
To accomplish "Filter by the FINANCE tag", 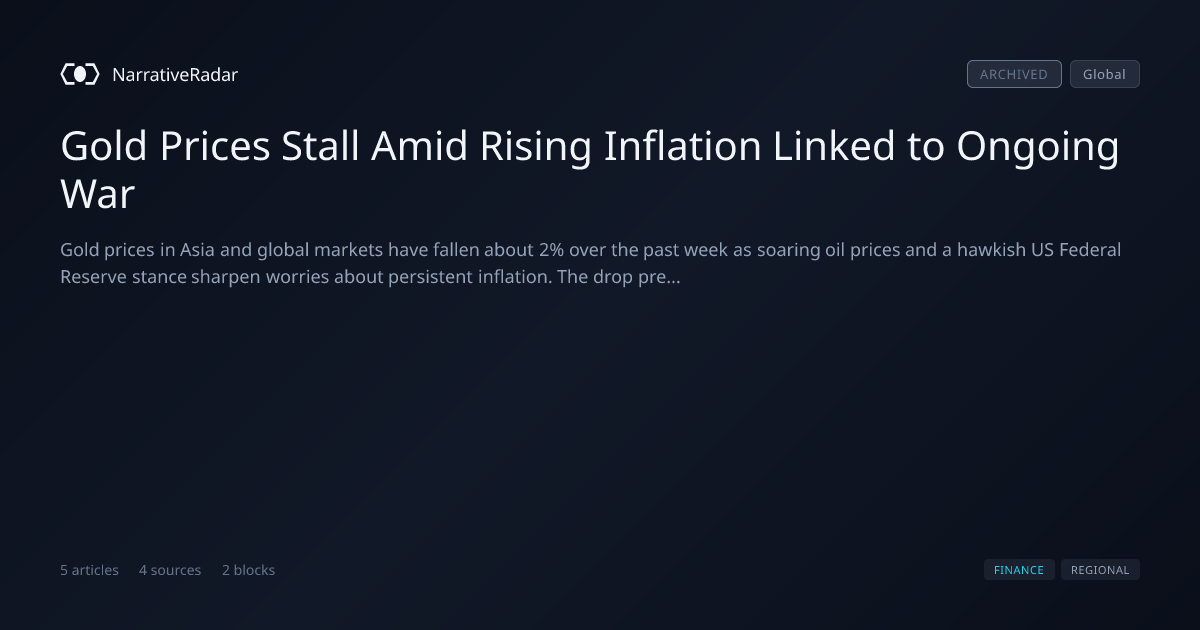I will tap(1019, 570).
